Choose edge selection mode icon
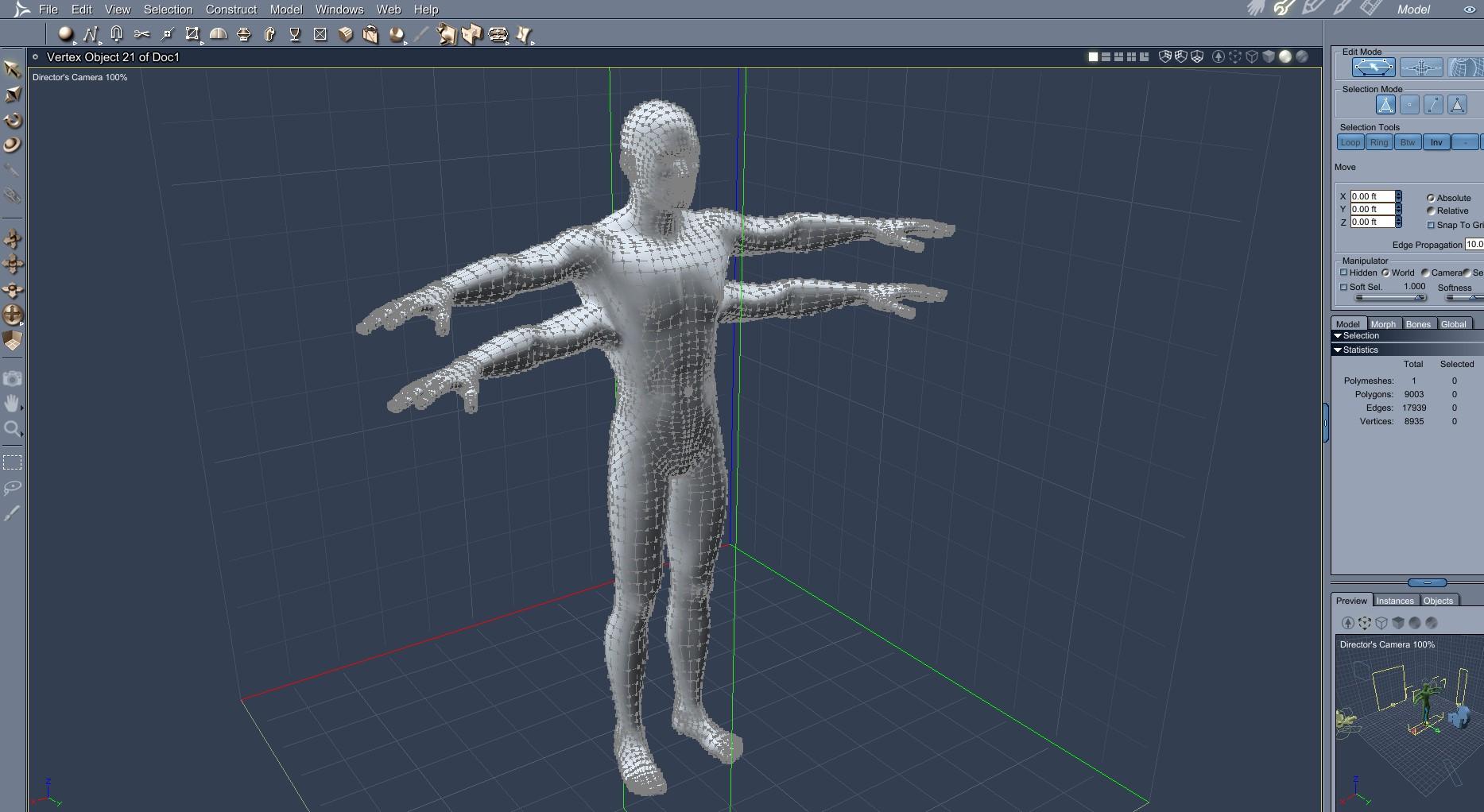This screenshot has width=1484, height=812. (1433, 104)
